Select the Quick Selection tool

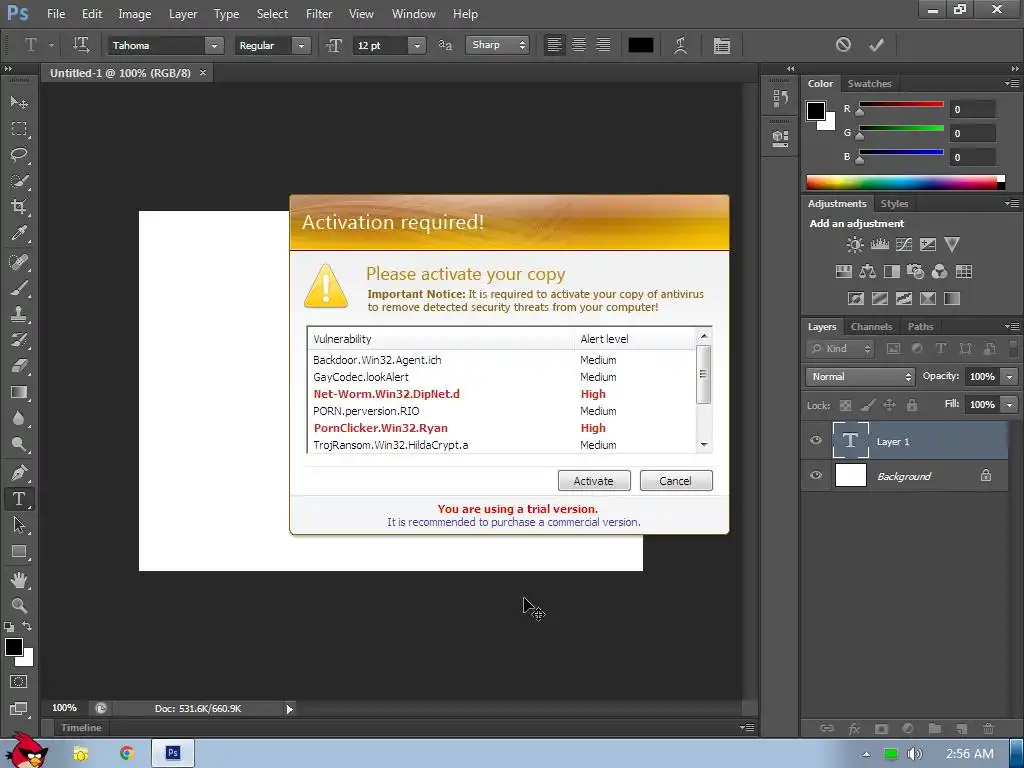point(19,181)
